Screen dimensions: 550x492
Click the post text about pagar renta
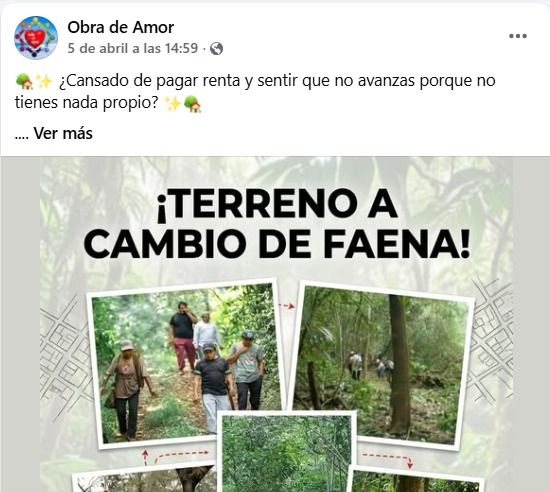(x=255, y=92)
